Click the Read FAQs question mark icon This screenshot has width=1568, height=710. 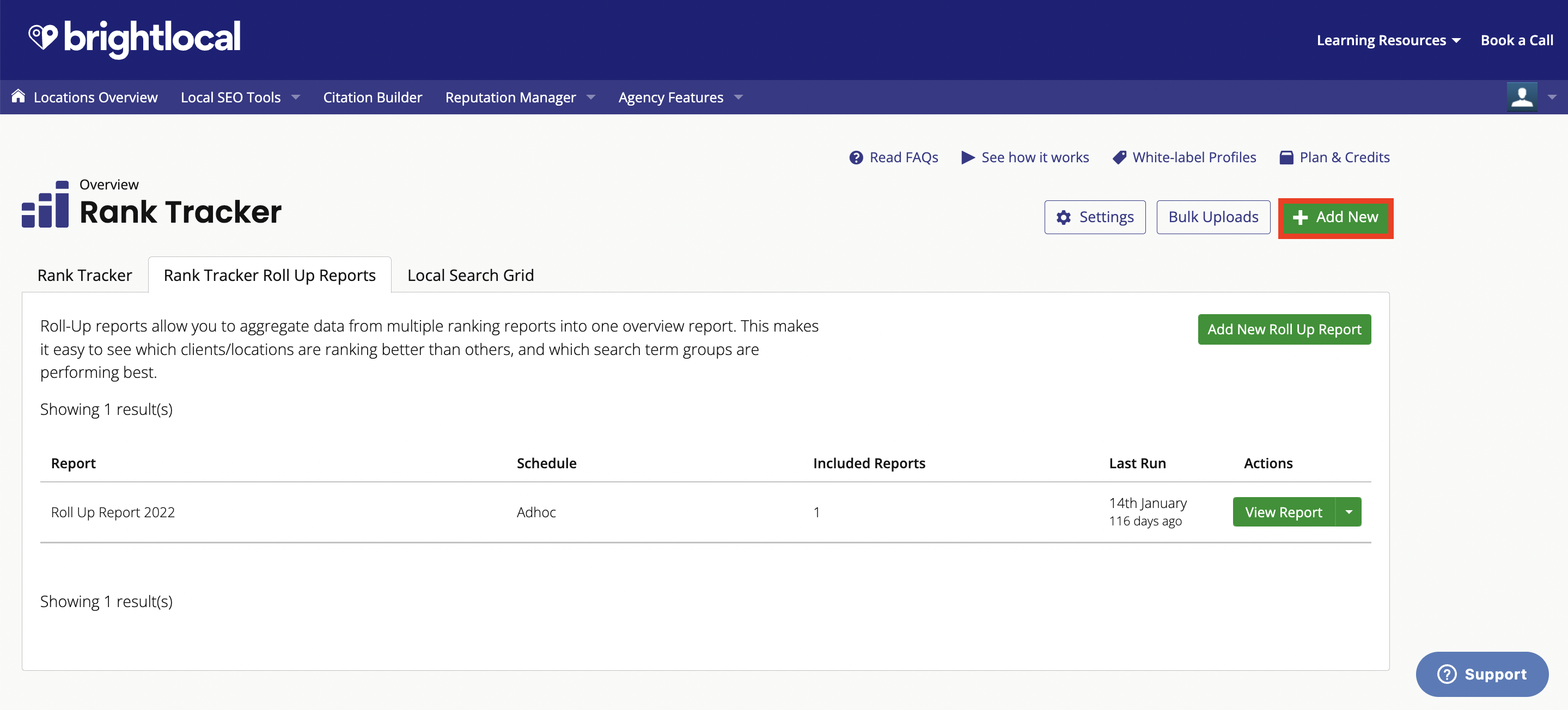click(856, 157)
